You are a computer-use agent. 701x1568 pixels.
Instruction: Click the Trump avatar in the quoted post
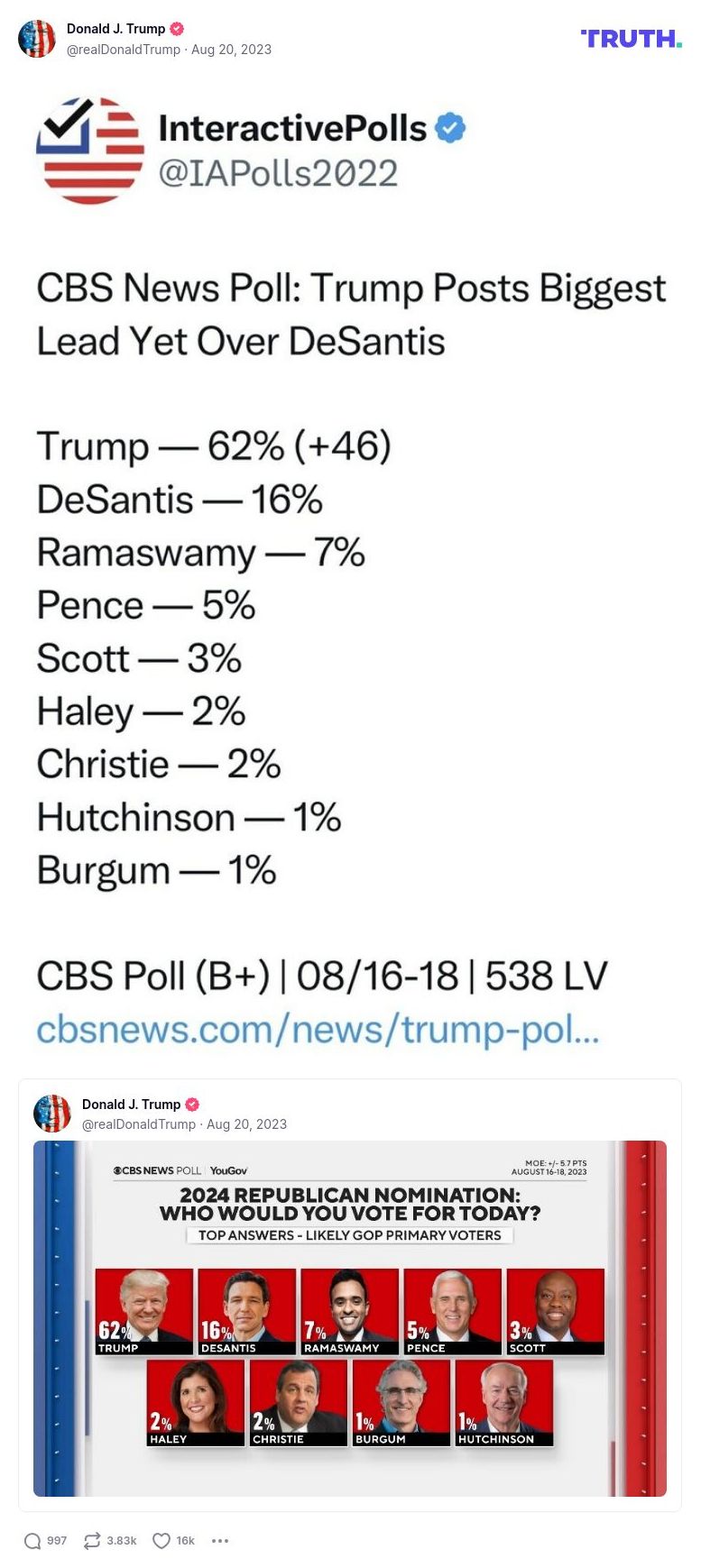point(53,1114)
